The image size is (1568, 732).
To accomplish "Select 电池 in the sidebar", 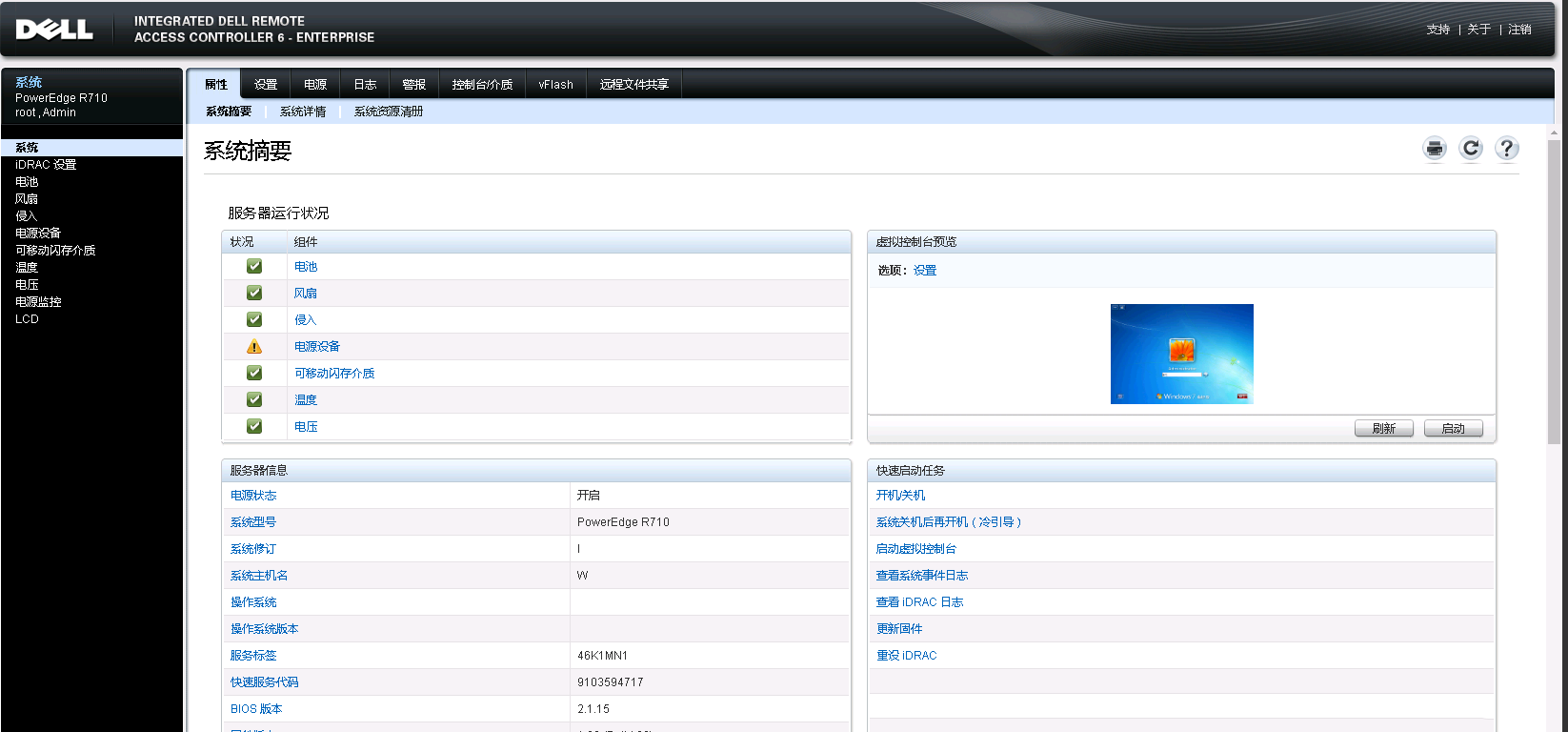I will pyautogui.click(x=27, y=182).
